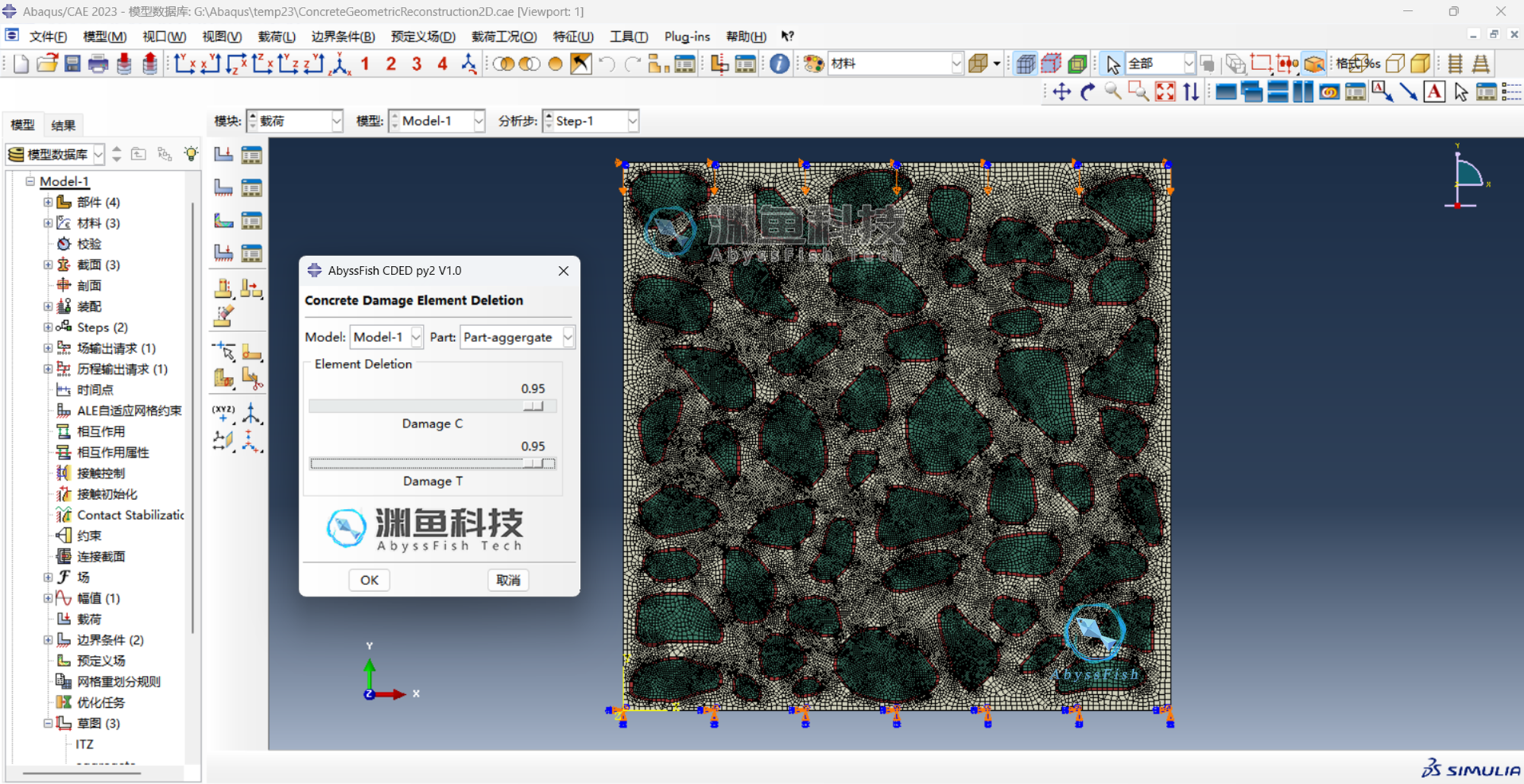The image size is (1524, 784).
Task: Click the Partition Face eraser icon
Action: [223, 315]
